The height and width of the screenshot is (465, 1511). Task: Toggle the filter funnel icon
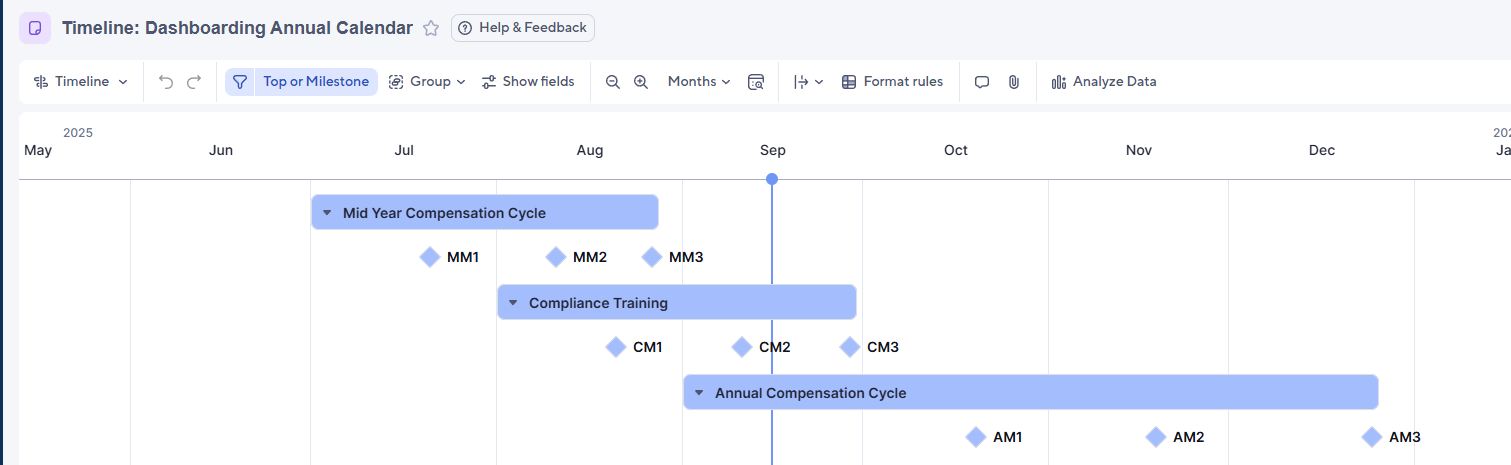point(240,82)
